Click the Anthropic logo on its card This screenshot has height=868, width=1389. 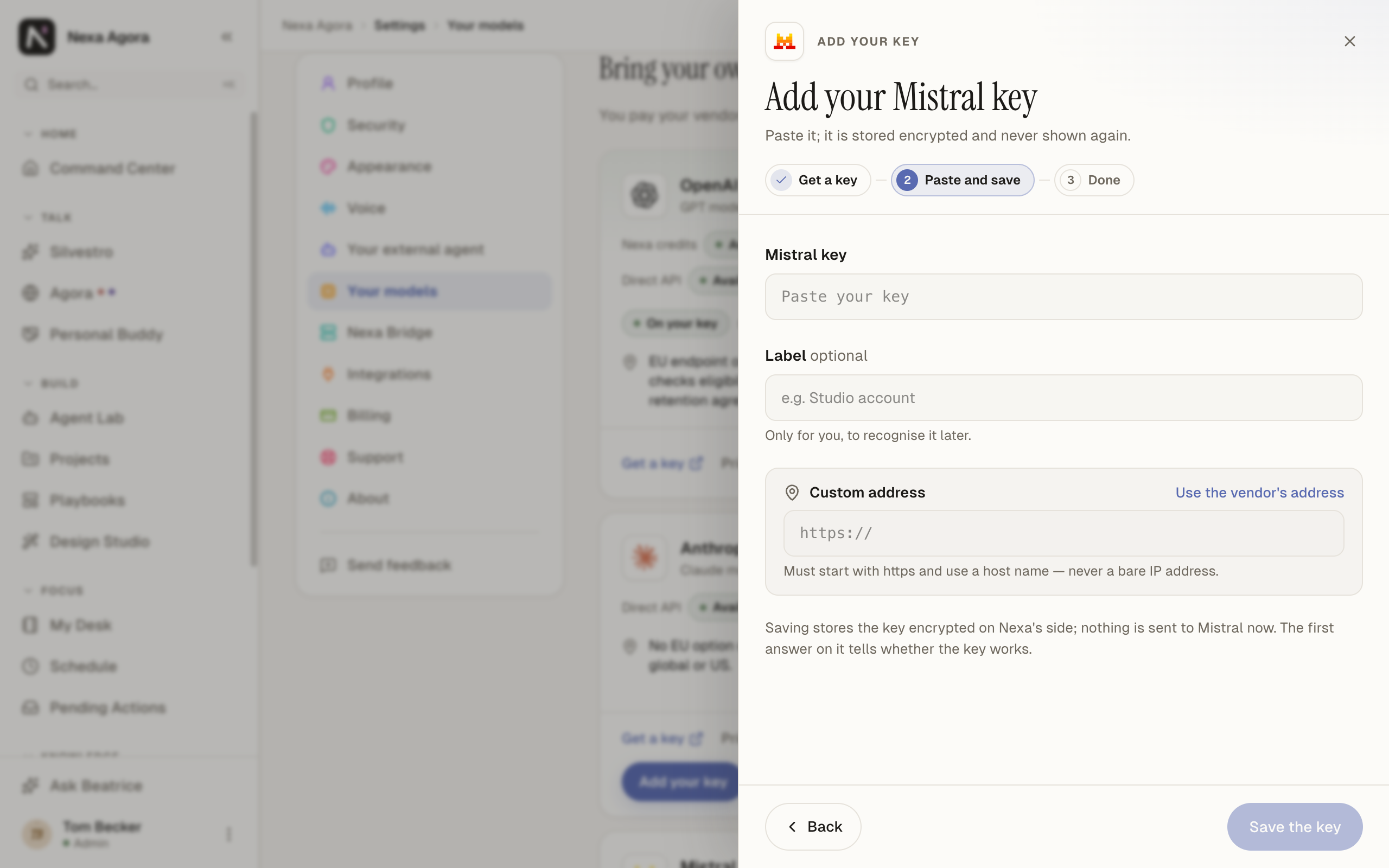645,557
